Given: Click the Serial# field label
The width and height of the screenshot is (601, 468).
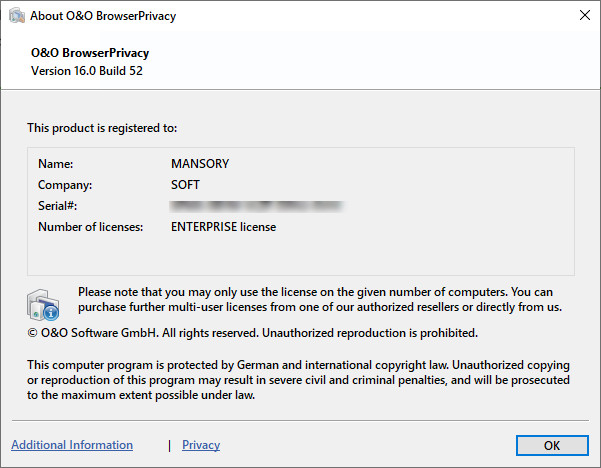Looking at the screenshot, I should pyautogui.click(x=58, y=206).
